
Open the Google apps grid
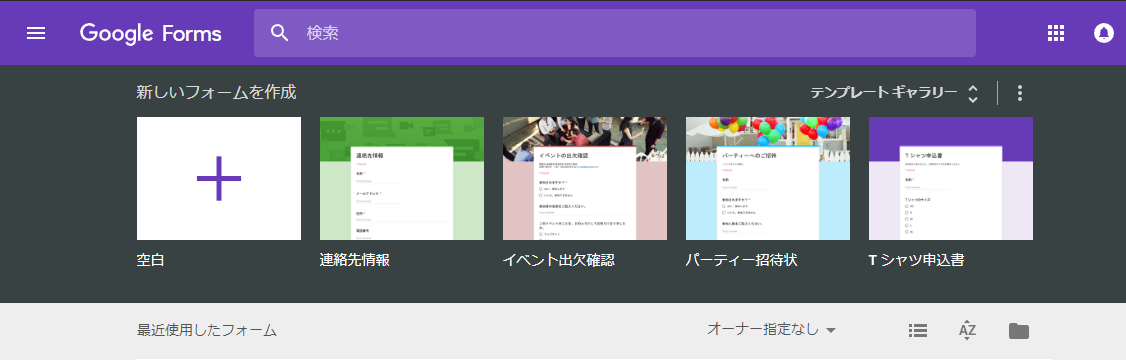pyautogui.click(x=1056, y=33)
